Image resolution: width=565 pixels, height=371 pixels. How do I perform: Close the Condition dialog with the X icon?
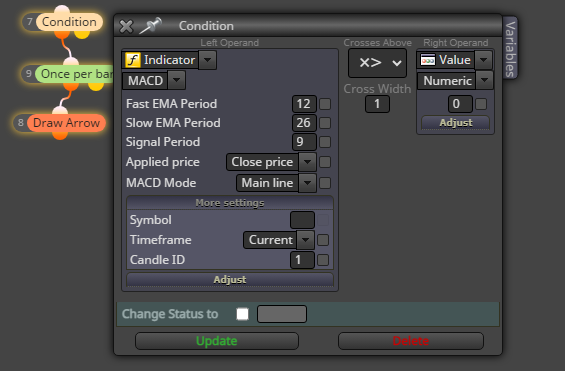[x=126, y=26]
